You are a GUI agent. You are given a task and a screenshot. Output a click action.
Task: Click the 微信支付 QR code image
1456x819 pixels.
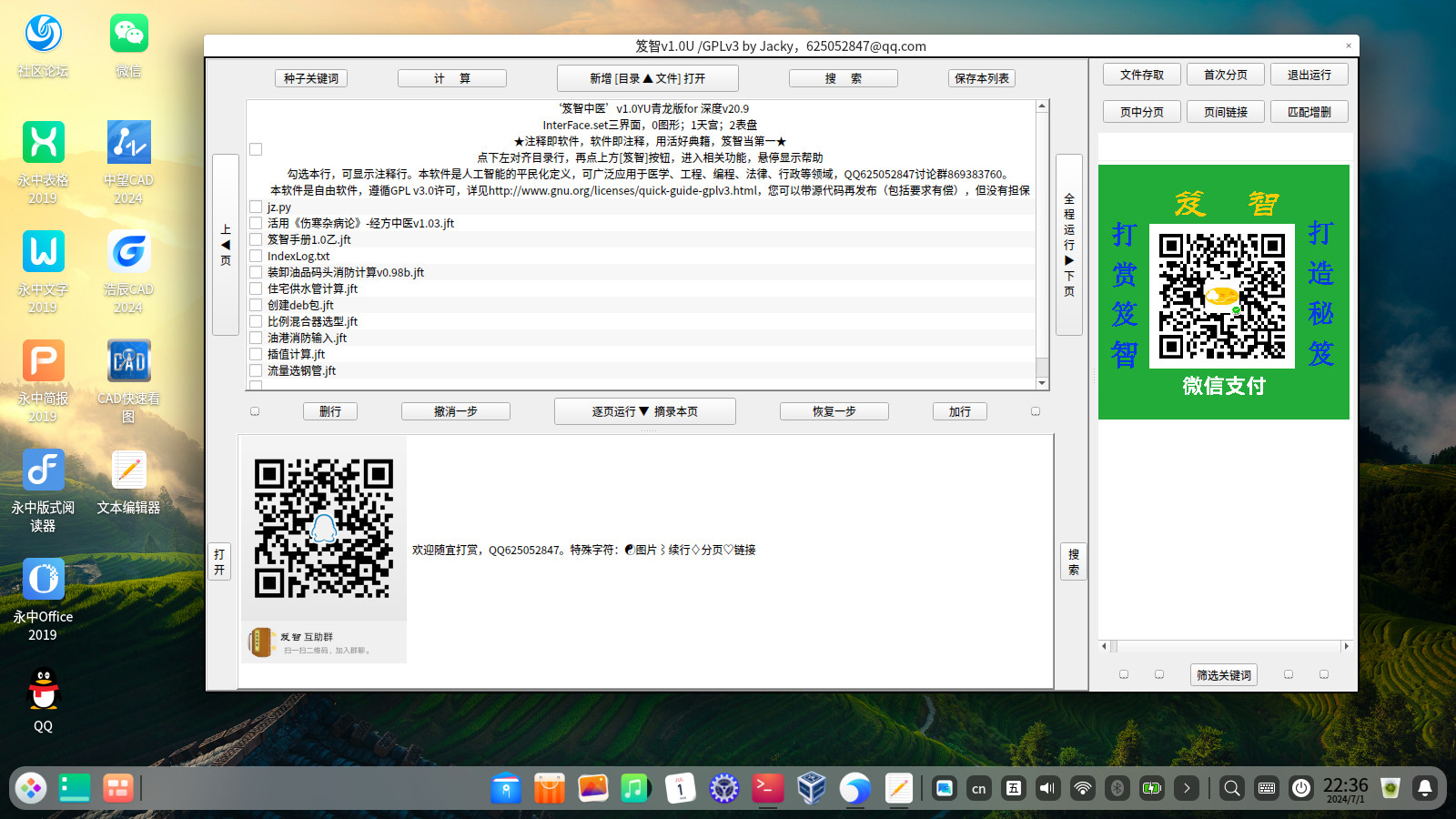click(x=1222, y=297)
